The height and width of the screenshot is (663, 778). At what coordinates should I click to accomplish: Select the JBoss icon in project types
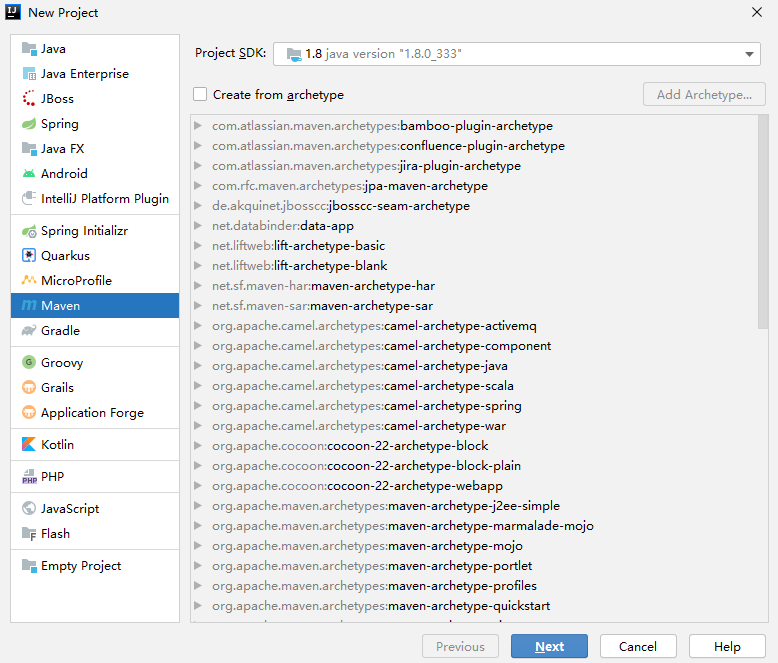coord(29,99)
